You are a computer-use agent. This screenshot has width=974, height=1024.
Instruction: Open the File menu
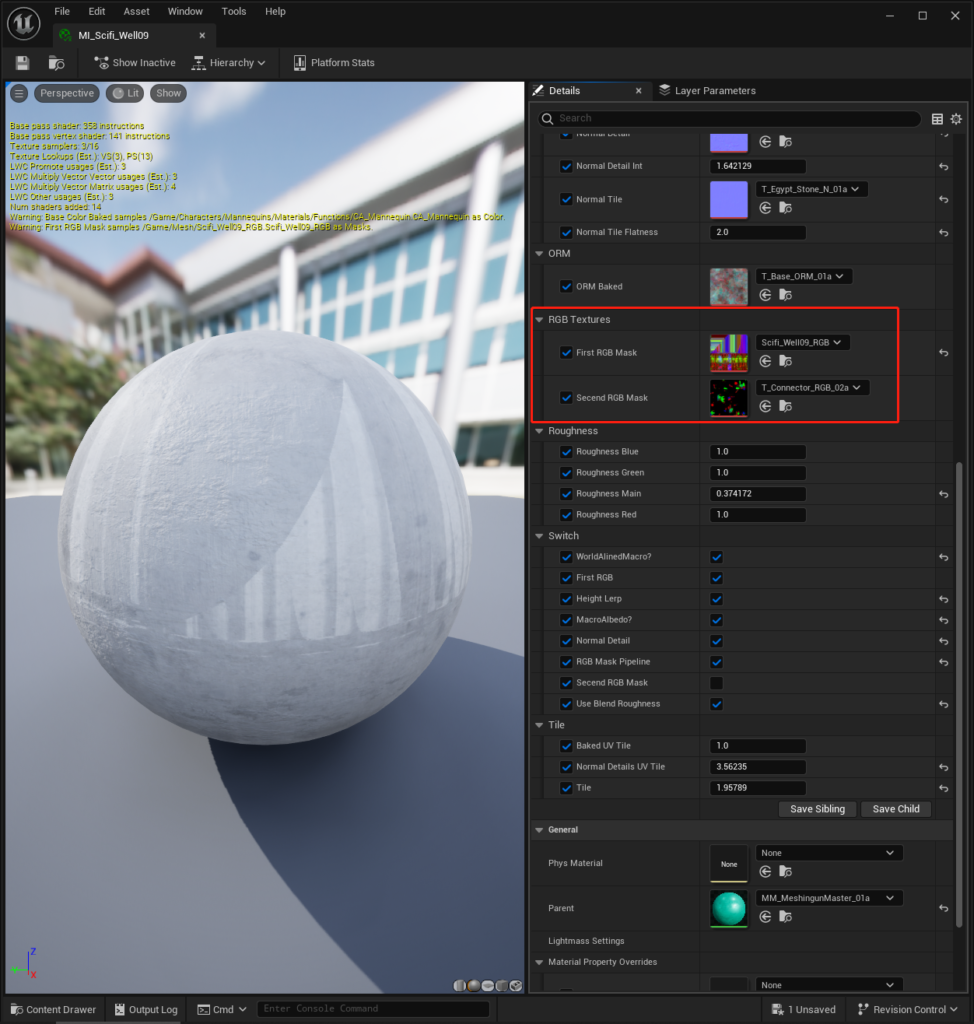click(x=62, y=11)
